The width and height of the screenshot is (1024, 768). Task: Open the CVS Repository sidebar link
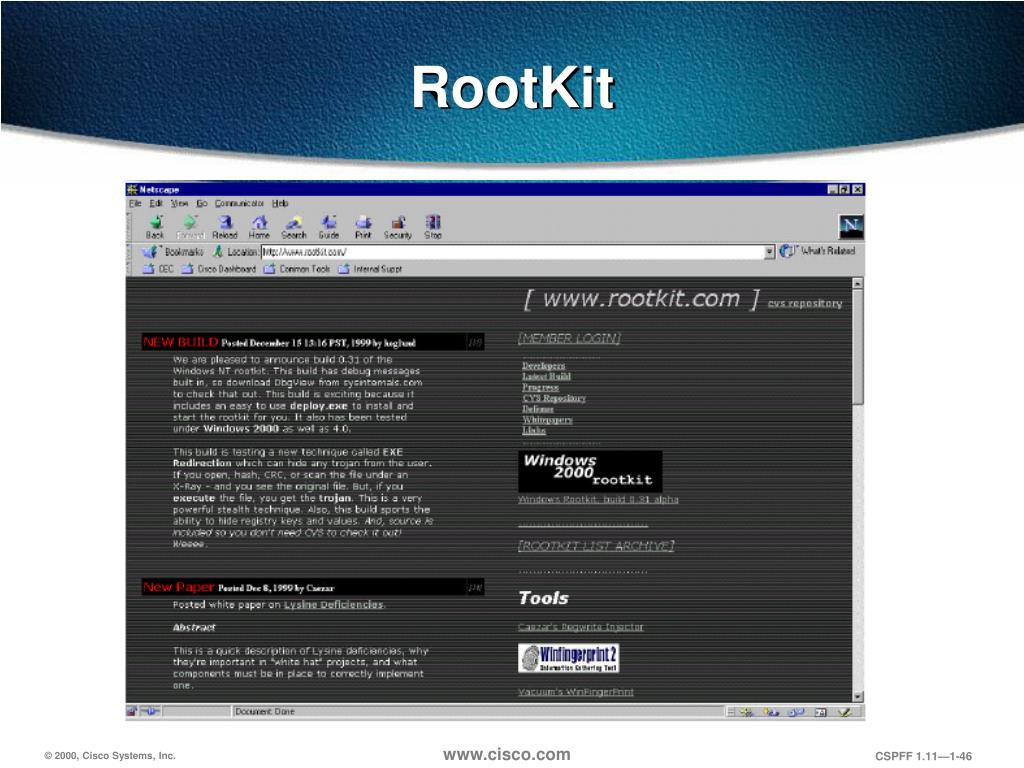pos(554,398)
